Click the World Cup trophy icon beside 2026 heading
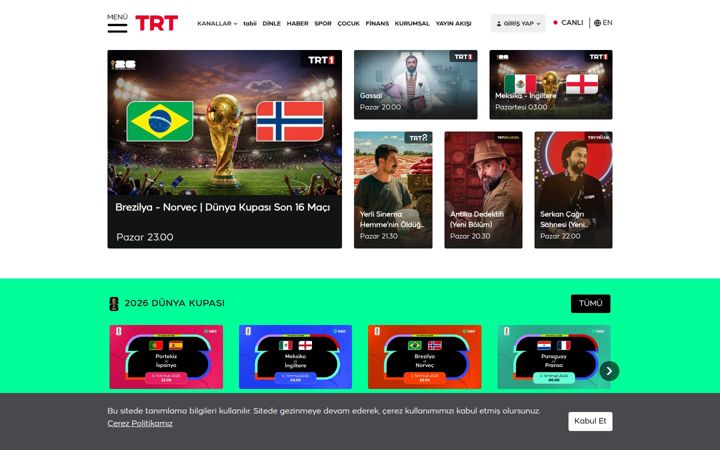The image size is (720, 450). [114, 304]
